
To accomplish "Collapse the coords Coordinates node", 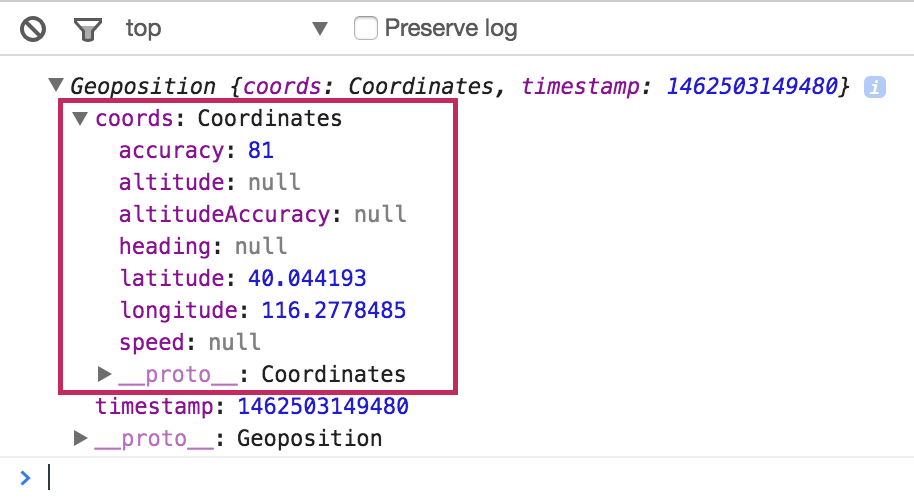I will (x=81, y=119).
